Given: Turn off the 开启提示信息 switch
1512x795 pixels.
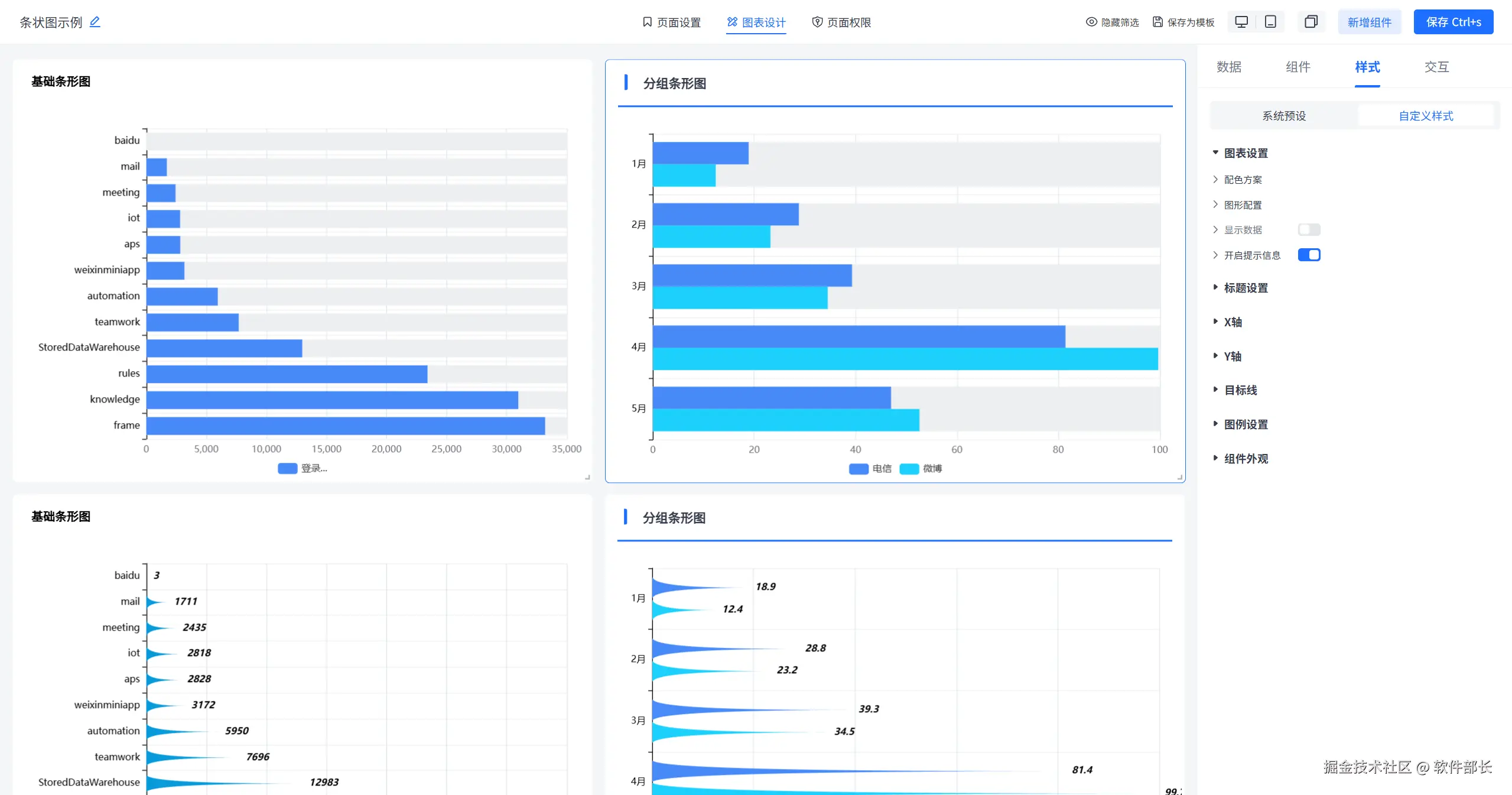Looking at the screenshot, I should (1309, 255).
